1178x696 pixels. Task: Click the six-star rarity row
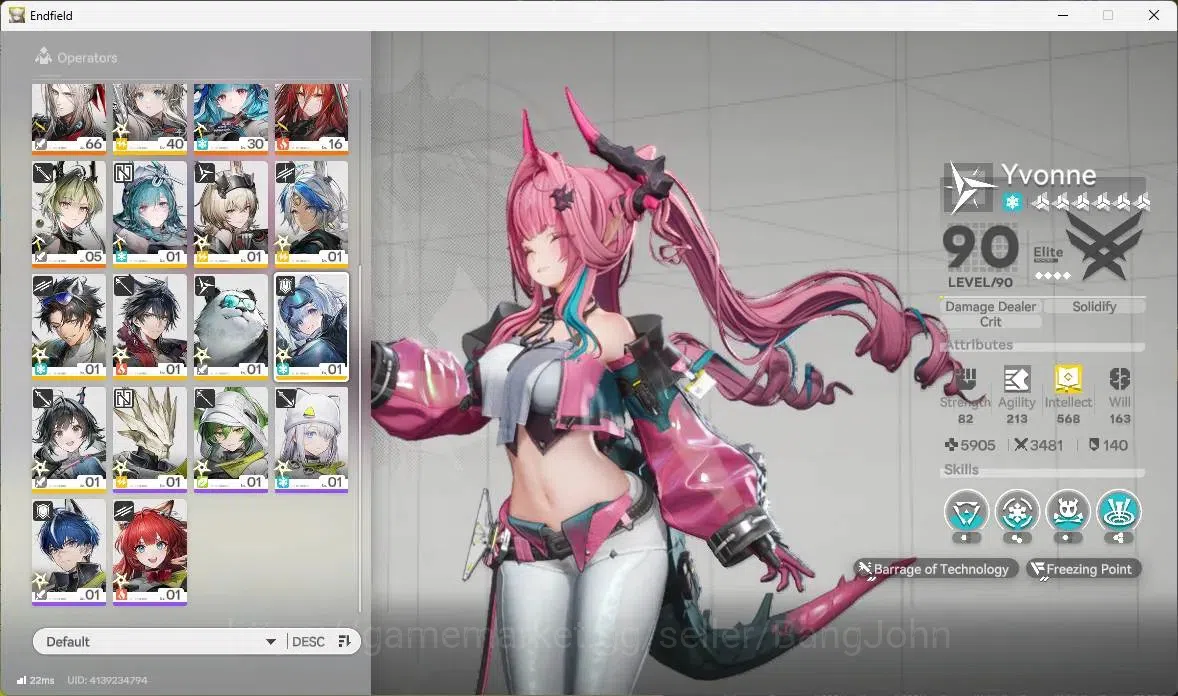[x=1089, y=201]
